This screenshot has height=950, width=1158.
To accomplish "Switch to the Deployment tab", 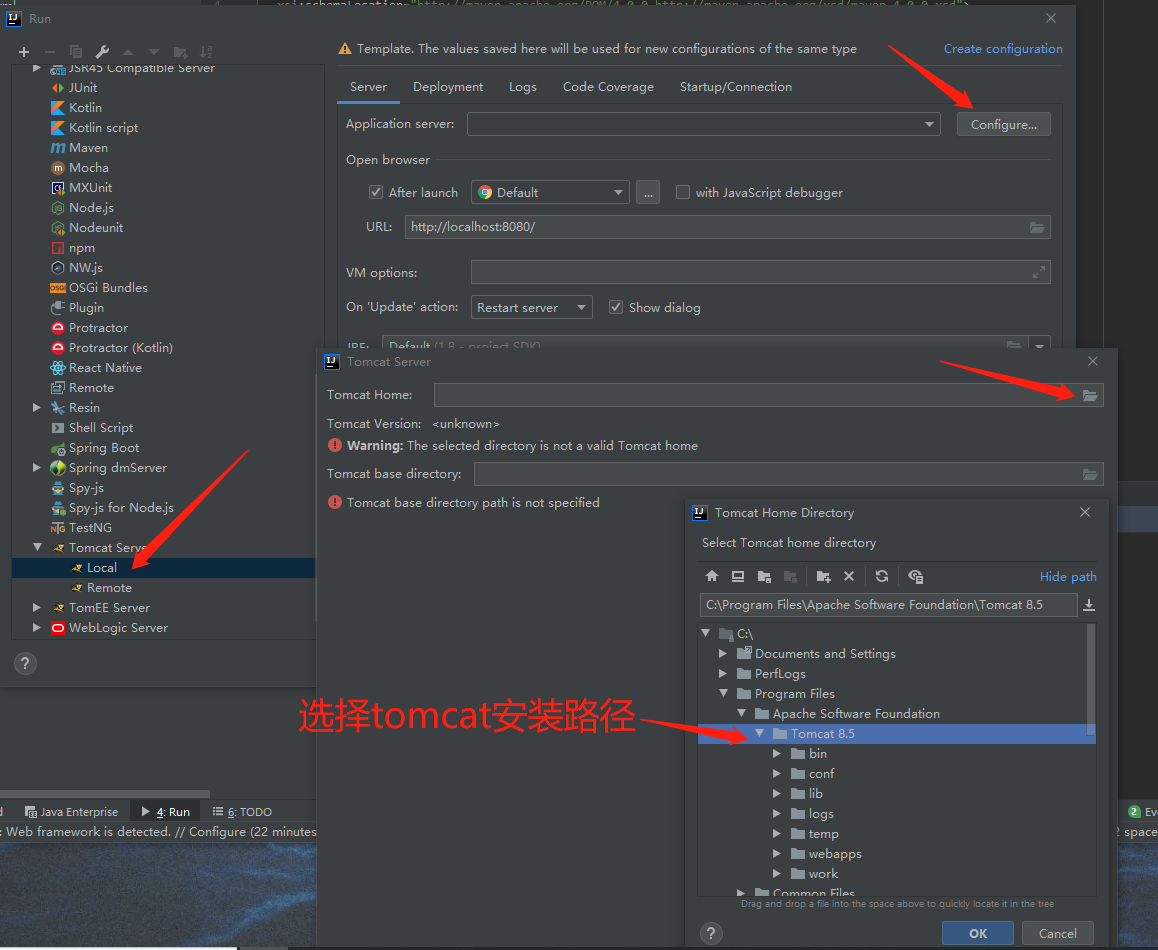I will (448, 87).
